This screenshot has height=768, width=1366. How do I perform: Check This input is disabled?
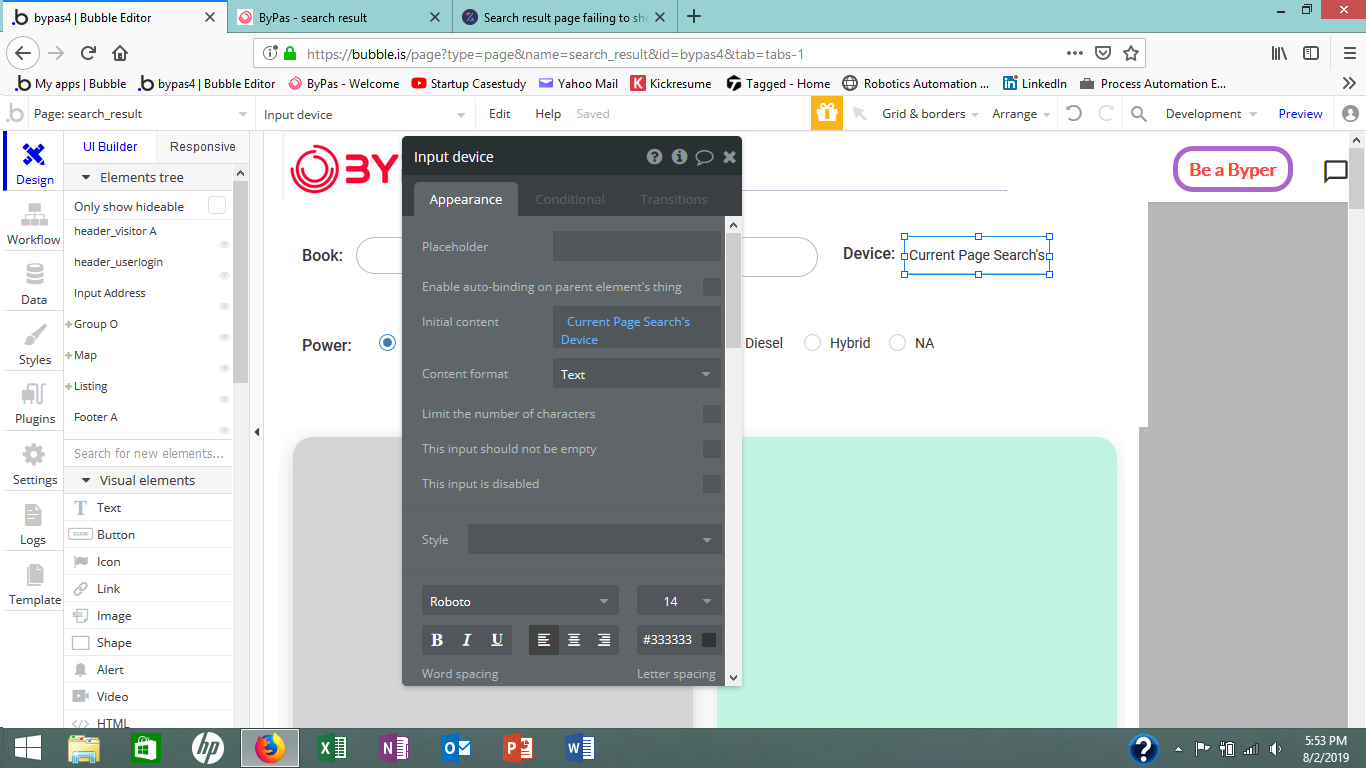(x=712, y=484)
